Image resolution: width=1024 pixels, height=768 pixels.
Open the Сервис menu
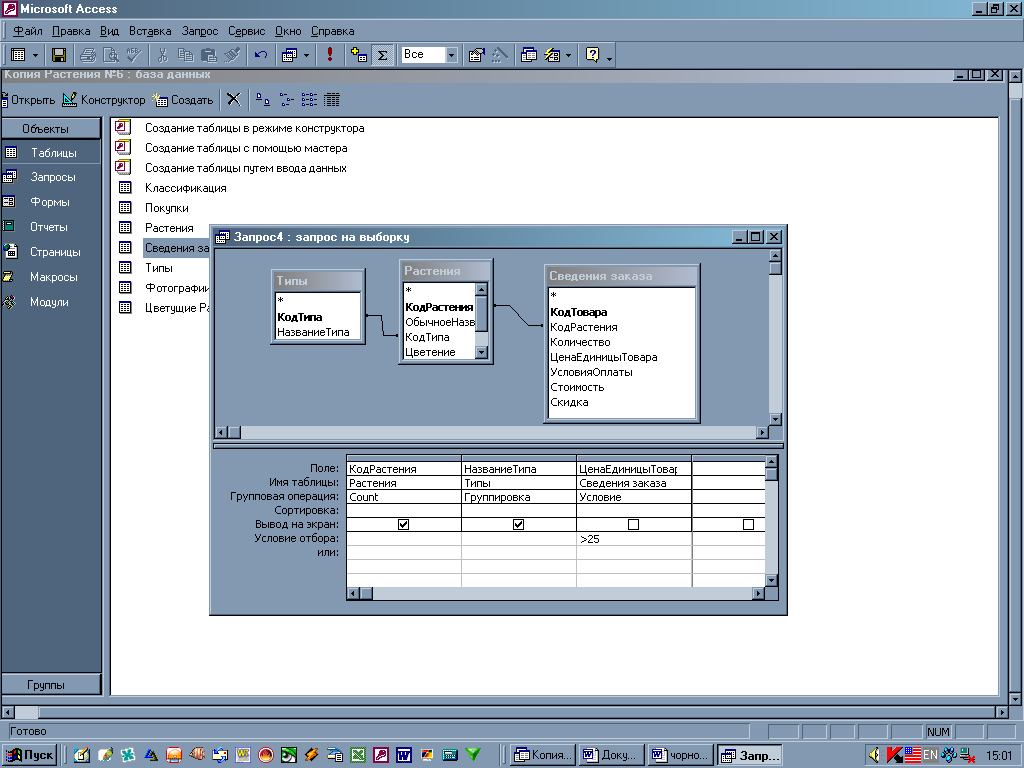point(246,31)
